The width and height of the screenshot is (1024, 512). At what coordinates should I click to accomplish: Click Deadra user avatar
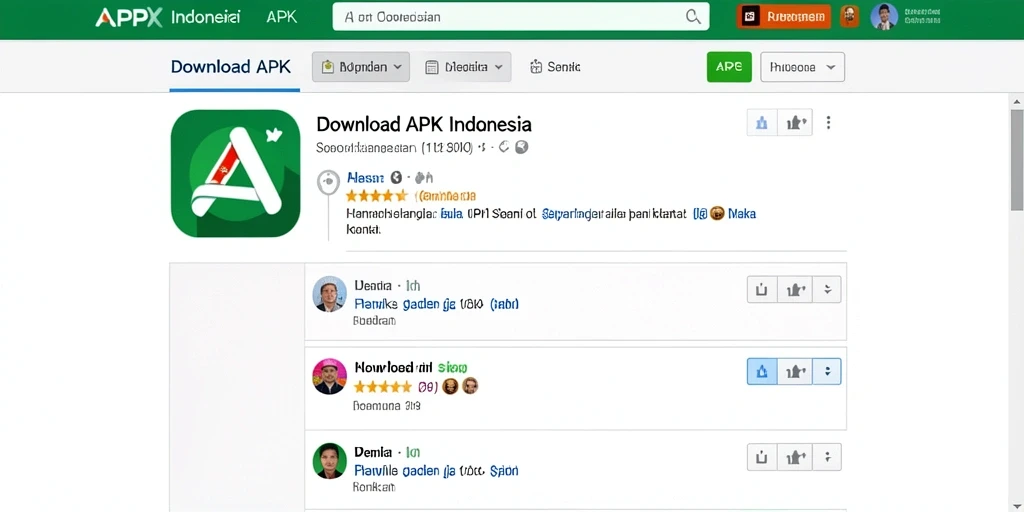330,293
